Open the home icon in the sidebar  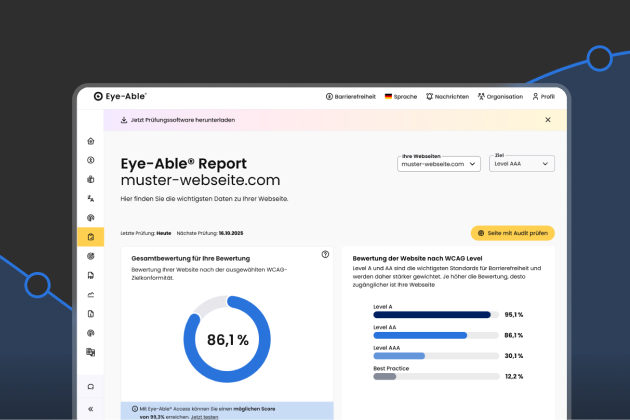pos(90,141)
